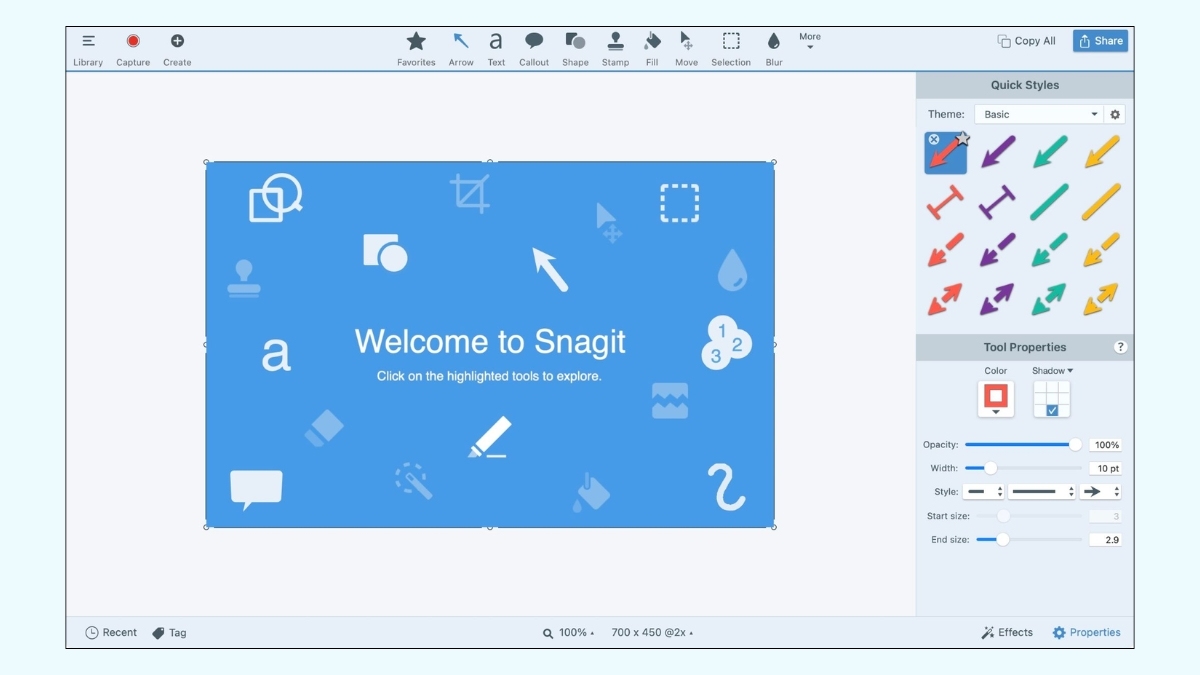Select the Selection tool
The image size is (1200, 675).
pos(731,49)
